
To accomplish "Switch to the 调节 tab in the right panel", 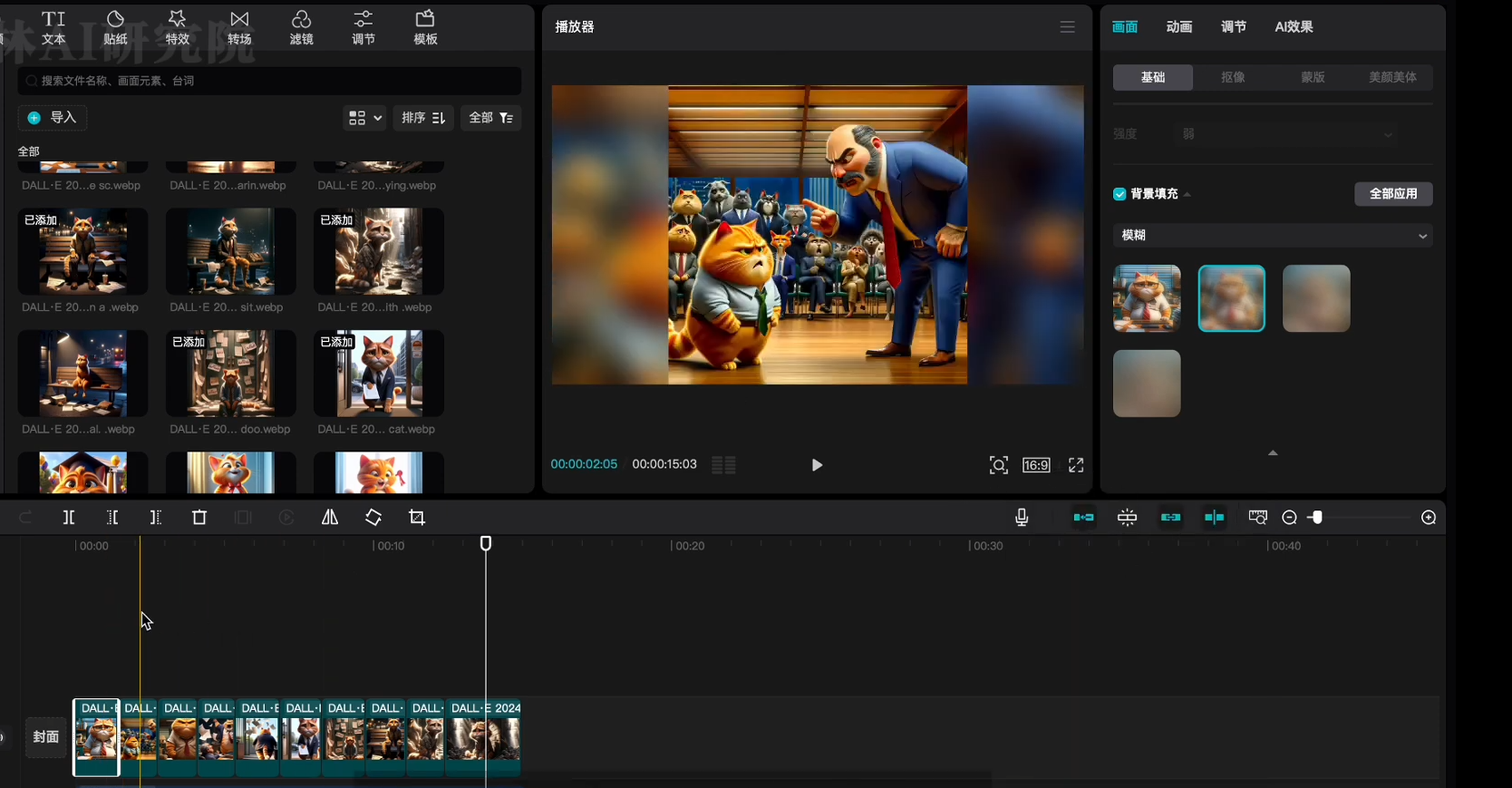I will 1234,27.
